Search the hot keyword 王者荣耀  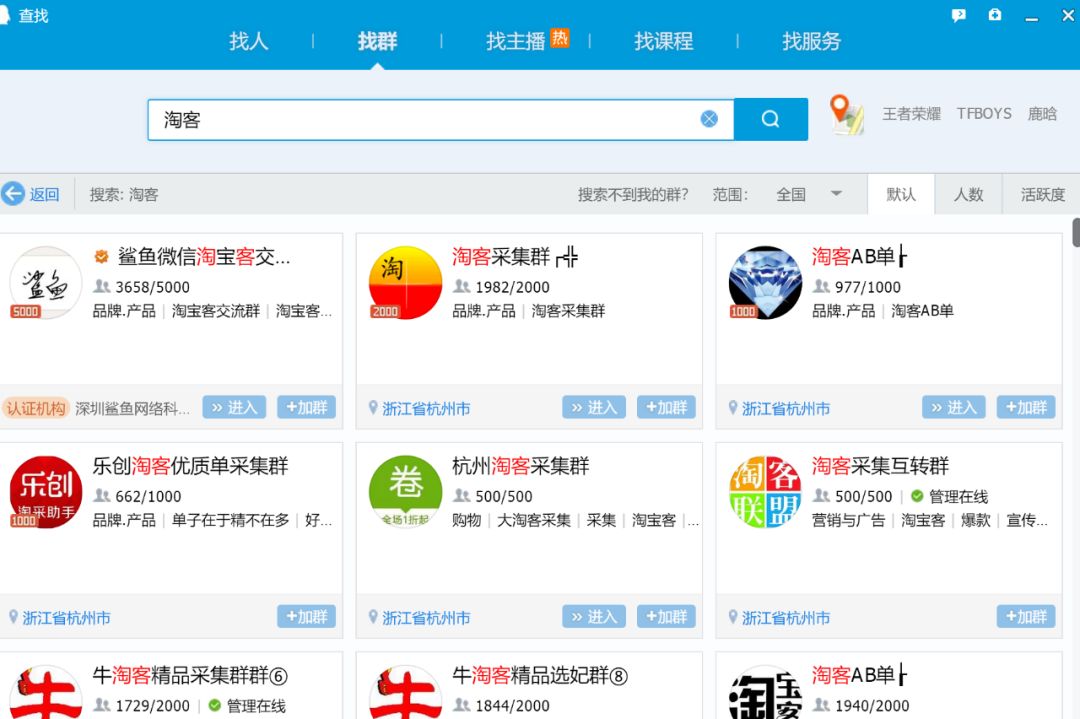912,113
